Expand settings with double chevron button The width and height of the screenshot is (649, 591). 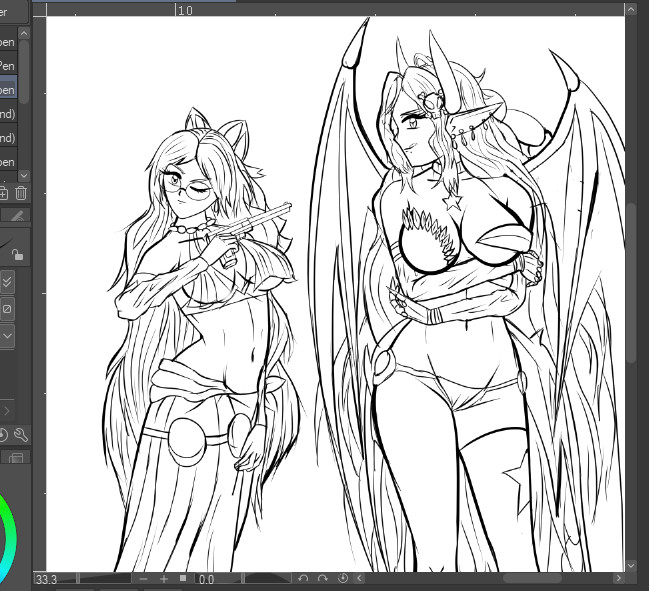click(8, 283)
